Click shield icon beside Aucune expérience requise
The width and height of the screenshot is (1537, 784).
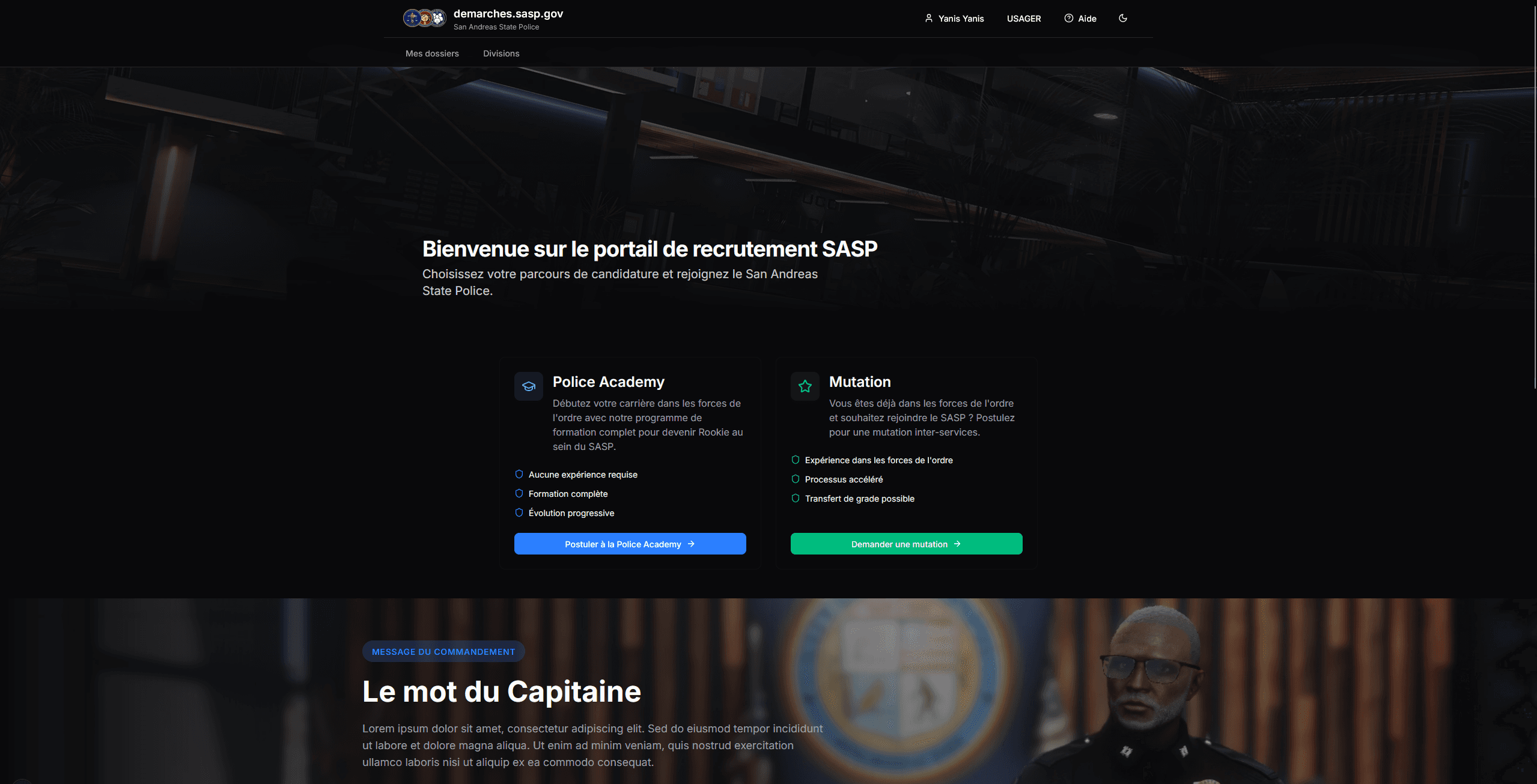[519, 474]
